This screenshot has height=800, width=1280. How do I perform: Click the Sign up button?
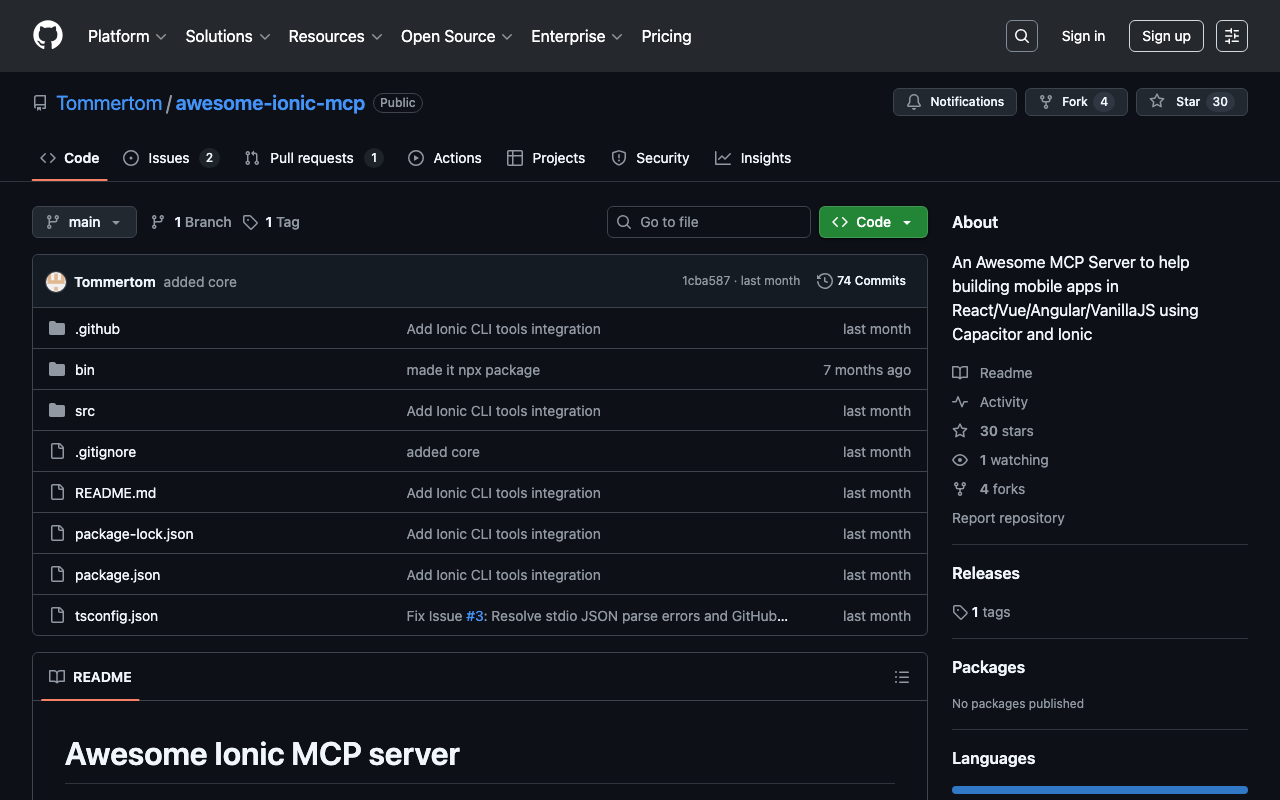(x=1165, y=36)
